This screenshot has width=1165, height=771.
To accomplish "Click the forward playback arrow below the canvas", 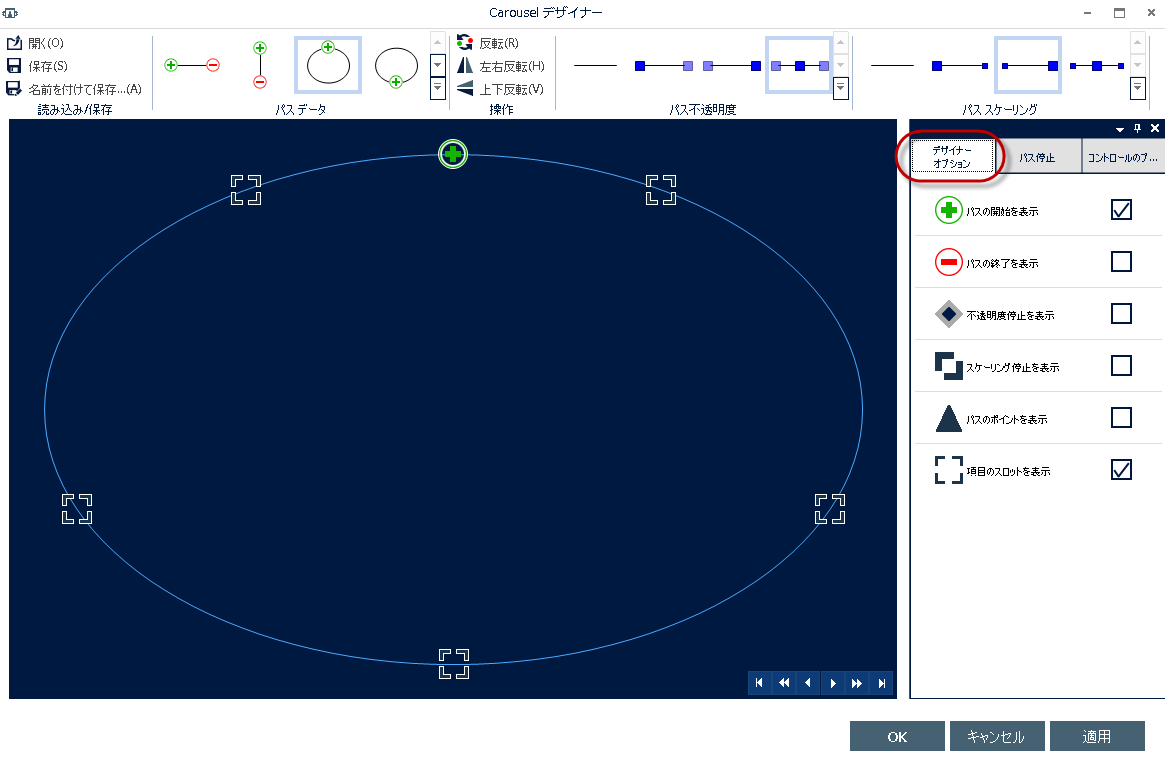I will click(833, 682).
